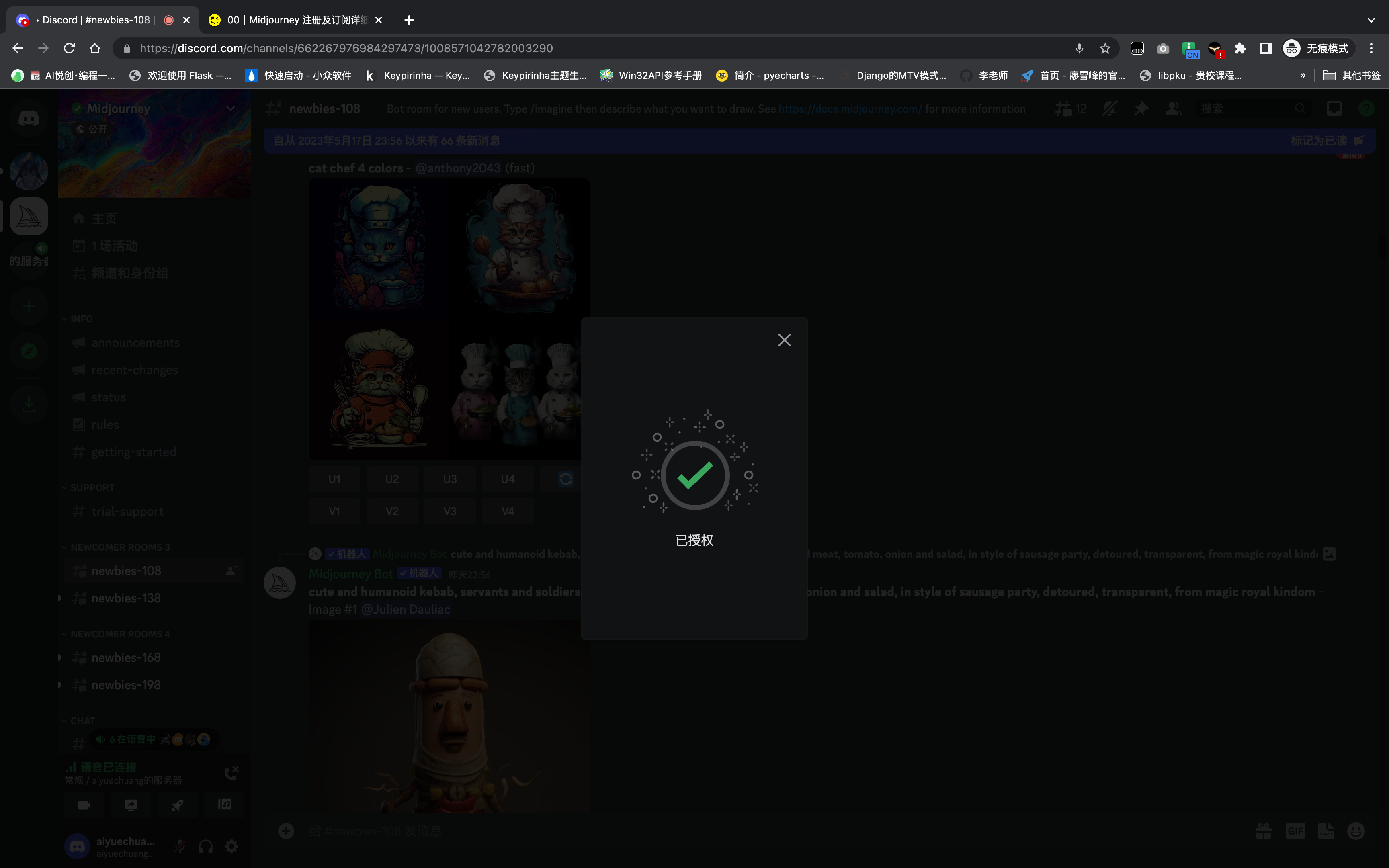Add a server with the plus icon
This screenshot has width=1389, height=868.
tap(29, 307)
